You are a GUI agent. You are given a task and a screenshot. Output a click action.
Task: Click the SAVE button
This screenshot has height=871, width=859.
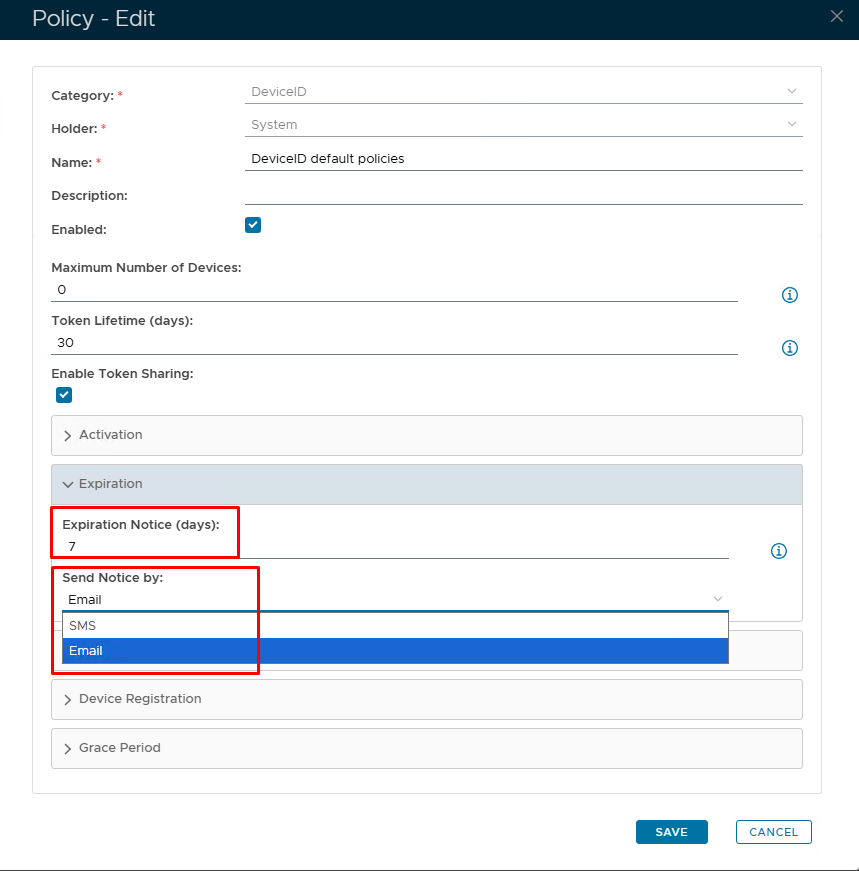pyautogui.click(x=671, y=832)
